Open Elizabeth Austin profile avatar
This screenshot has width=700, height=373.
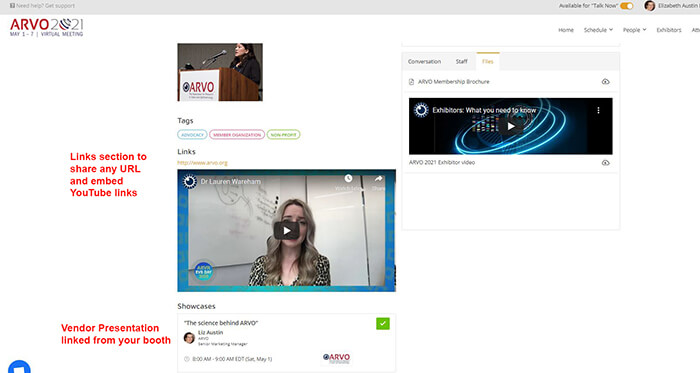(650, 6)
